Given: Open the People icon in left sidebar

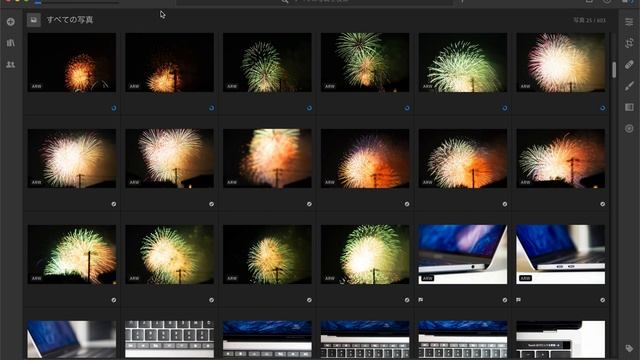Looking at the screenshot, I should click(x=11, y=64).
